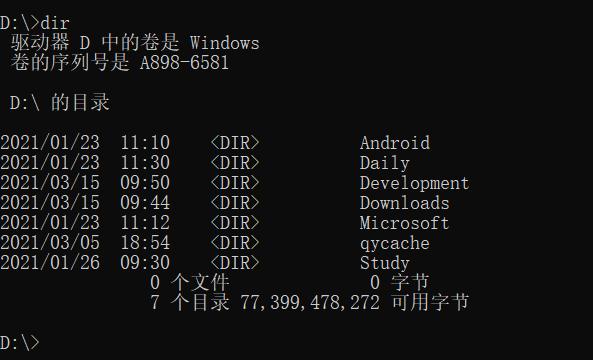Click the Daily directory name
Image resolution: width=593 pixels, height=360 pixels.
[385, 163]
